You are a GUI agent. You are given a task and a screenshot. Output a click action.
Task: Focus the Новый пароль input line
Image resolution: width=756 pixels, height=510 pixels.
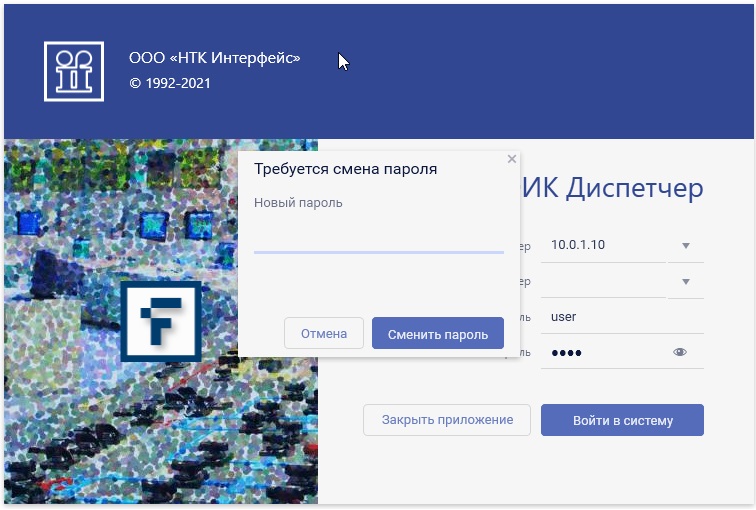[378, 240]
